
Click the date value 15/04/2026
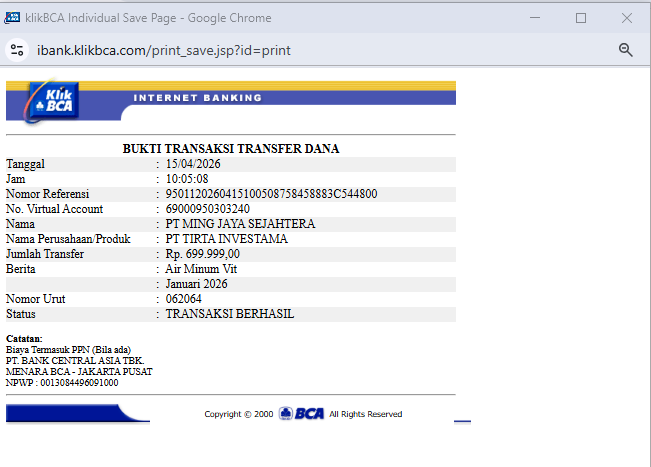point(193,164)
